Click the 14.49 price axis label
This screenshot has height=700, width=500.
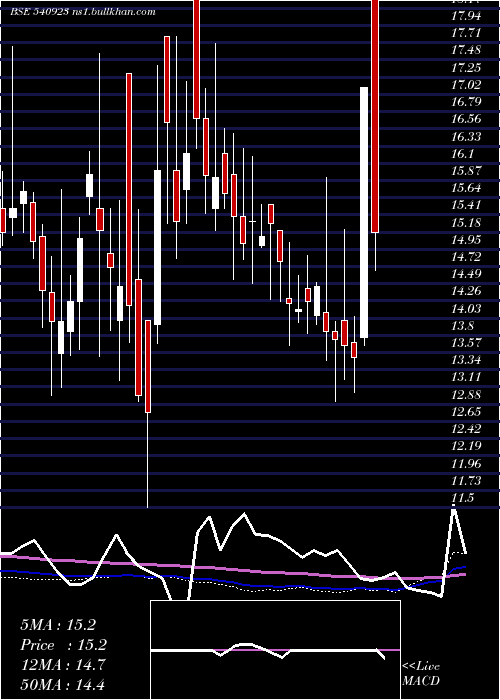[x=466, y=274]
